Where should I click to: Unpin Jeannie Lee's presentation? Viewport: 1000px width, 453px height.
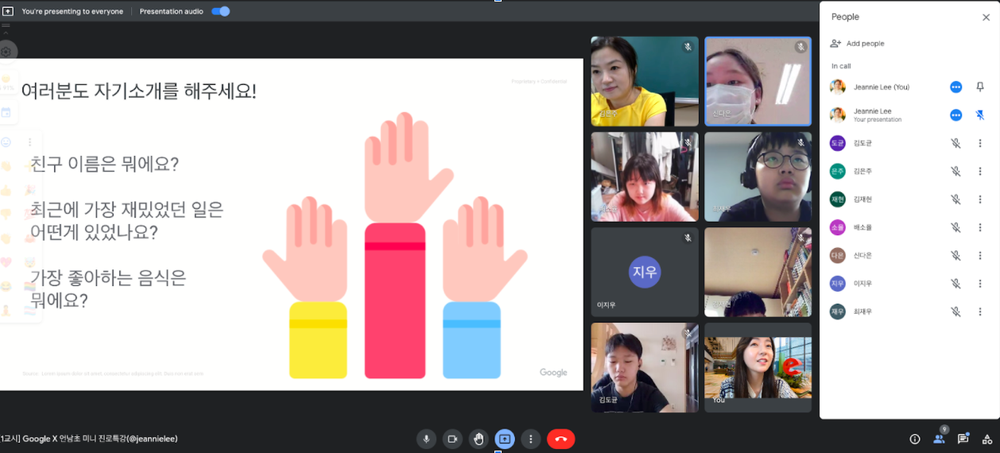pos(980,115)
